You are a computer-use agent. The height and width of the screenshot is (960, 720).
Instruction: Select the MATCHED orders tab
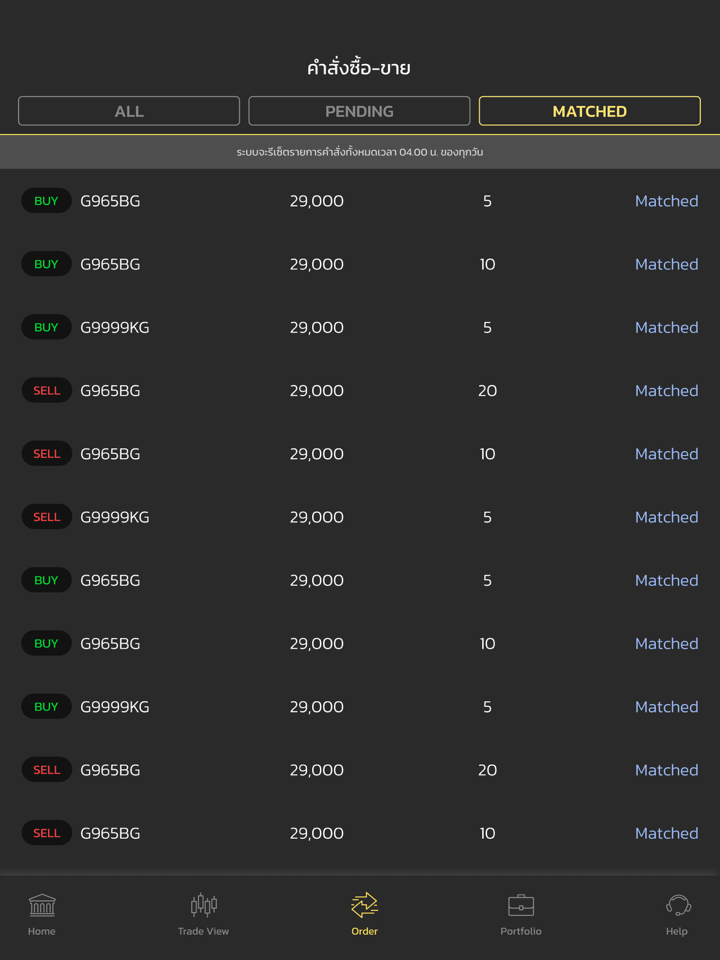pyautogui.click(x=589, y=111)
